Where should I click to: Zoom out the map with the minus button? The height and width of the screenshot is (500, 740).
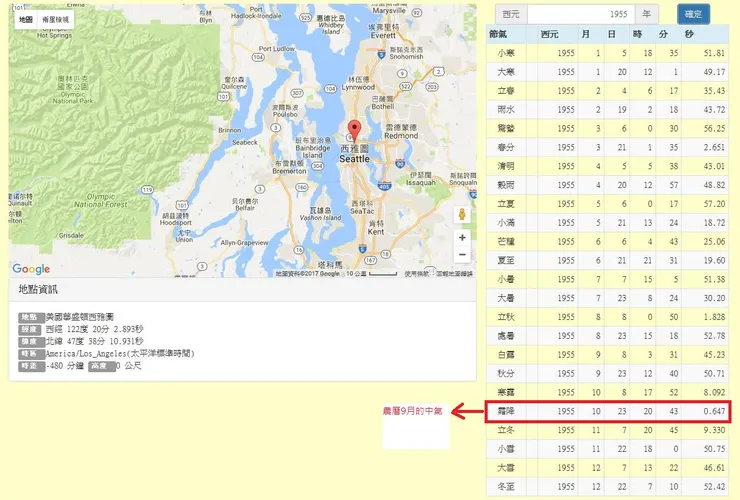point(462,254)
